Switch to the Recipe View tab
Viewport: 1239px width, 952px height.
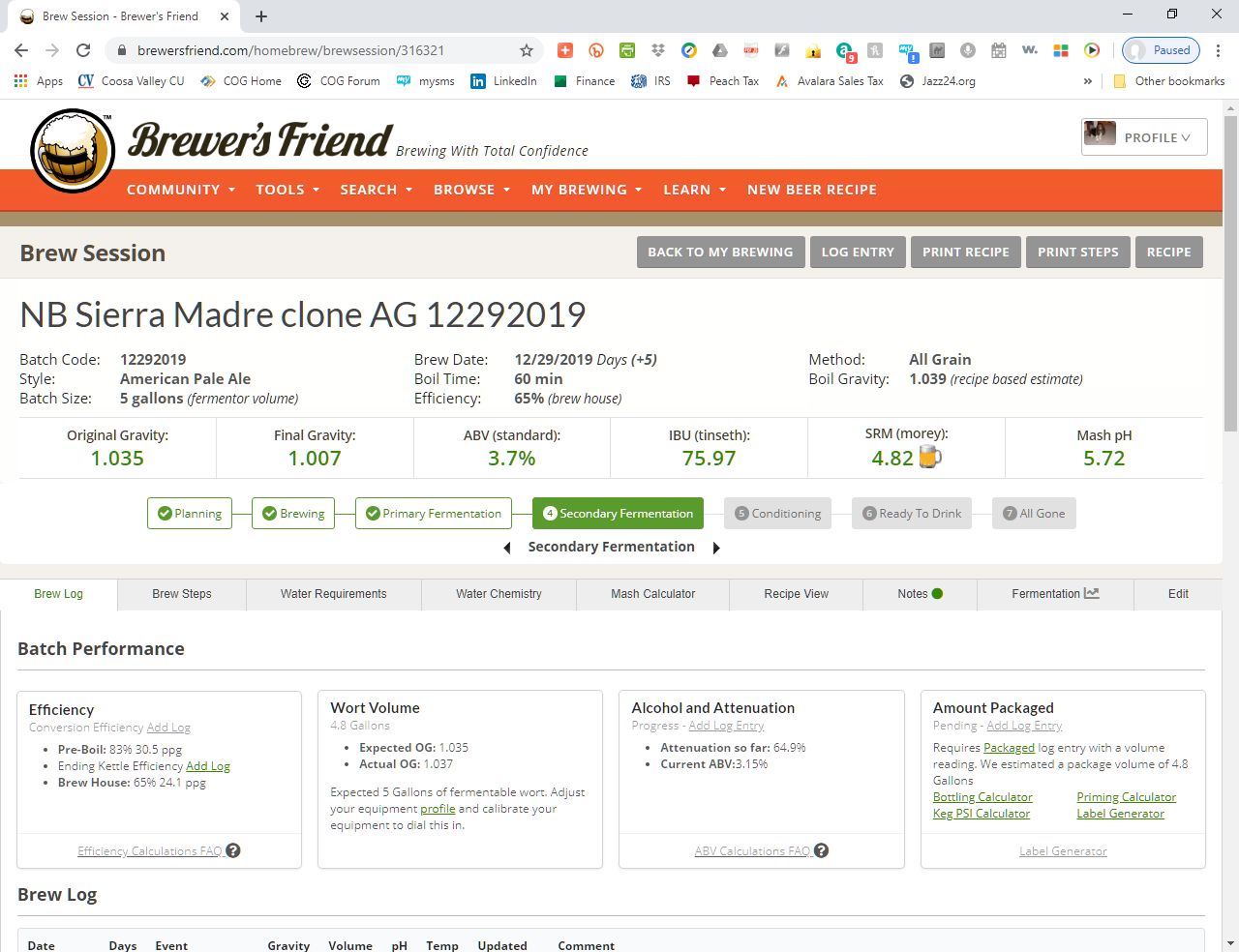796,594
